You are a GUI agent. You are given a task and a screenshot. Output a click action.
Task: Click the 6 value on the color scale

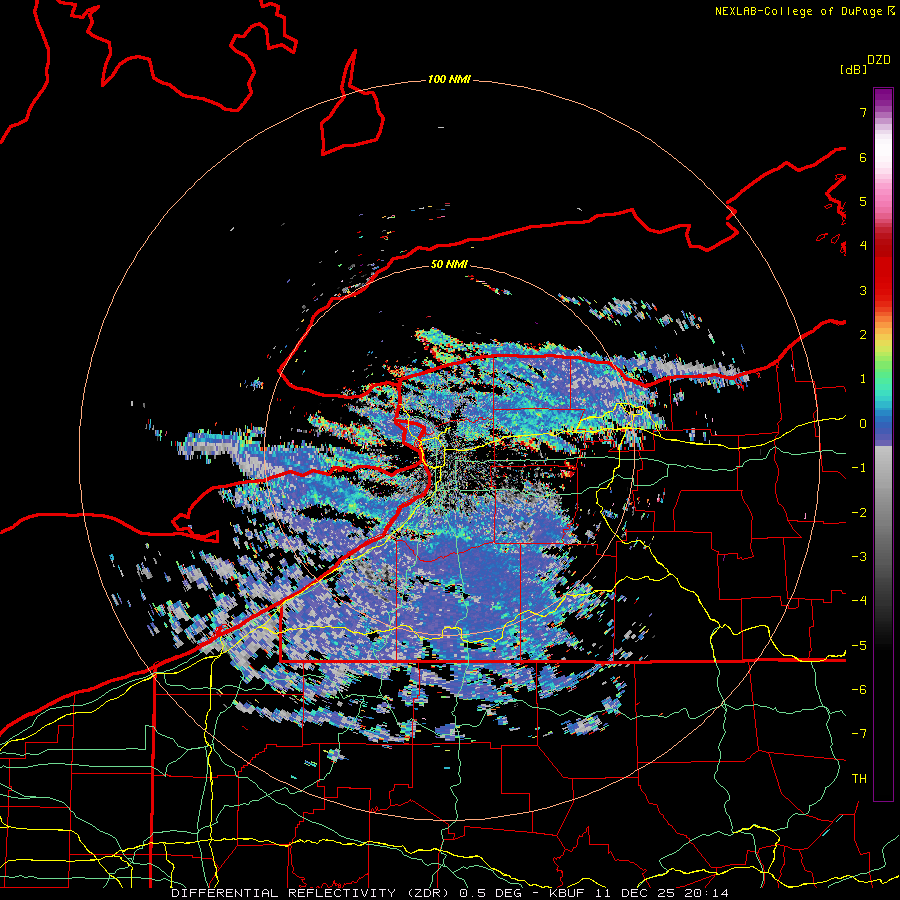pyautogui.click(x=863, y=157)
